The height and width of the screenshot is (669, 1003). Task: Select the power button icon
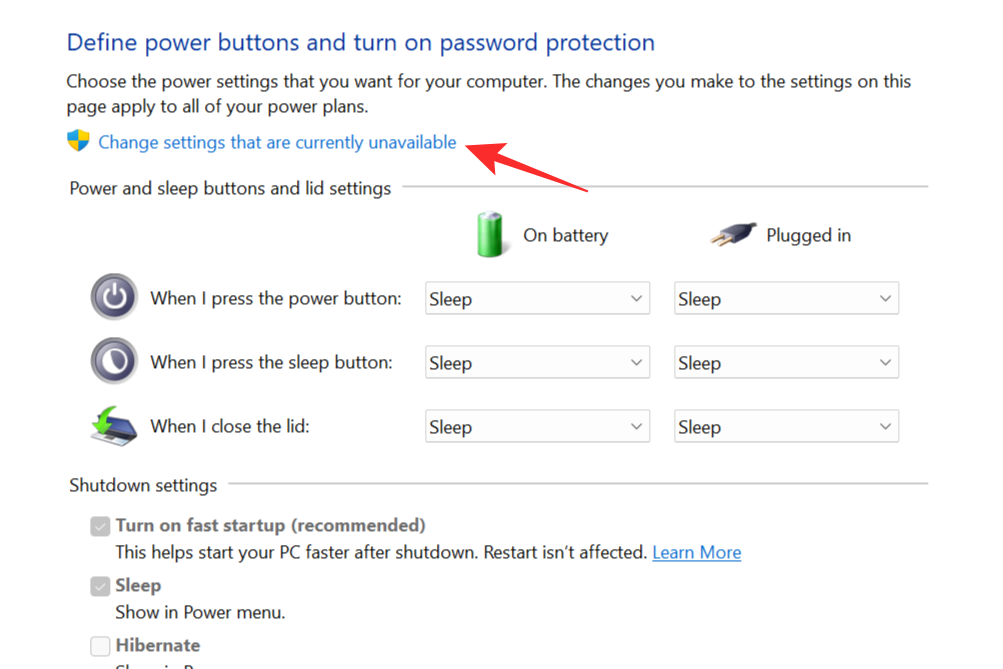(x=113, y=297)
